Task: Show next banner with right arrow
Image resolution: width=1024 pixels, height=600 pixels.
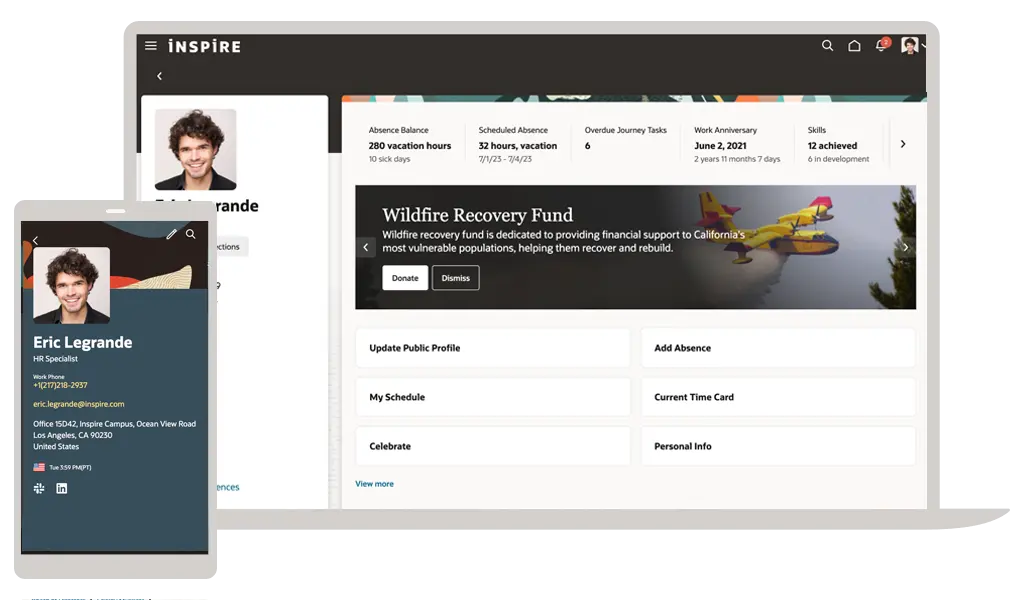Action: (x=906, y=247)
